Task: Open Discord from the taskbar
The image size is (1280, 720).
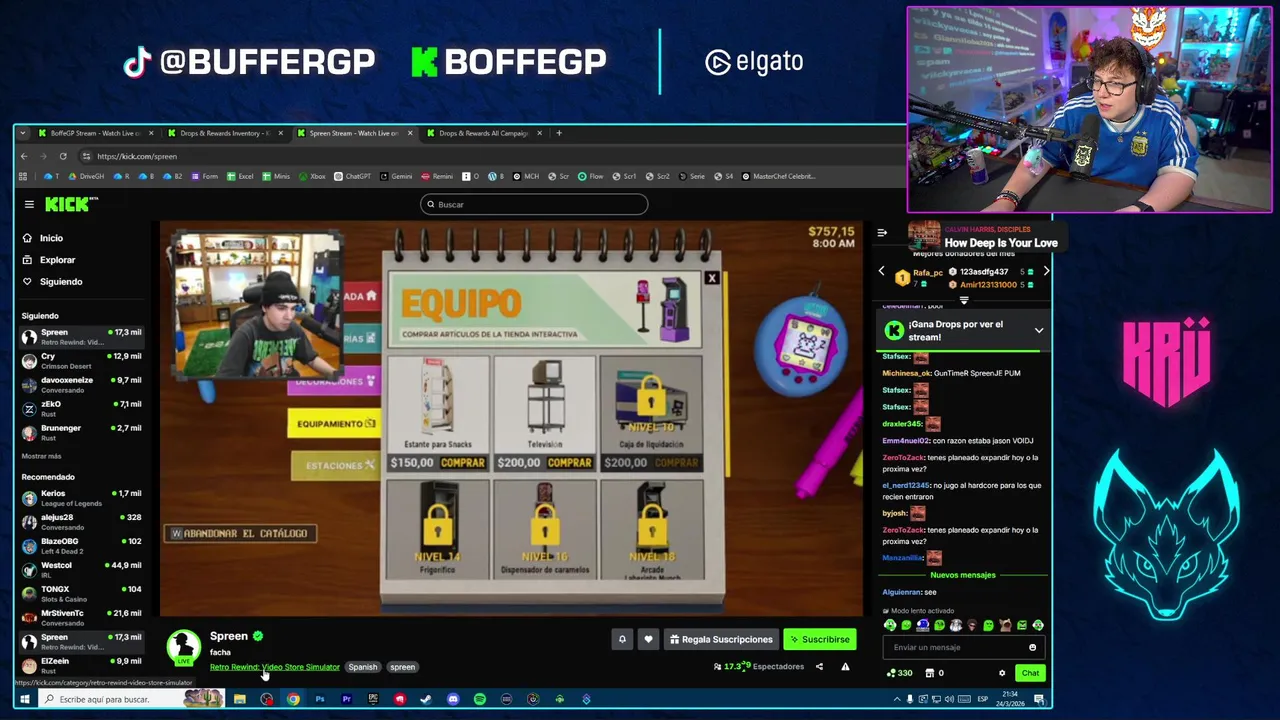Action: pyautogui.click(x=453, y=699)
